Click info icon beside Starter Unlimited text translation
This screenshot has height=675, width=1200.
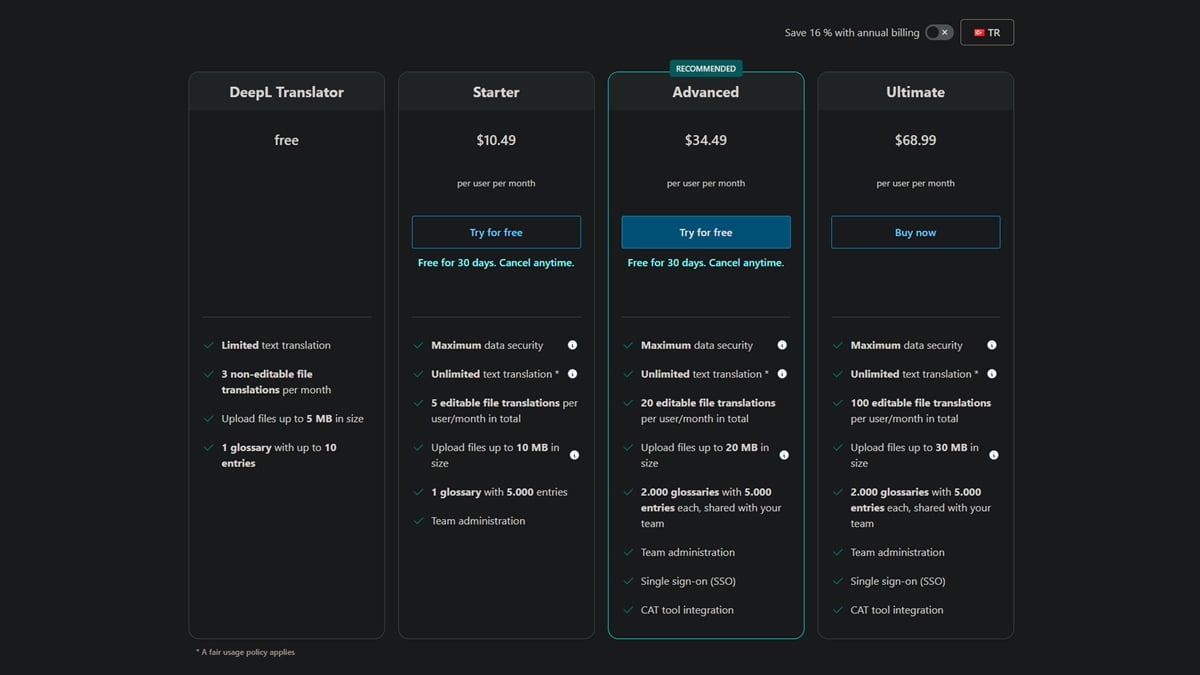point(572,374)
